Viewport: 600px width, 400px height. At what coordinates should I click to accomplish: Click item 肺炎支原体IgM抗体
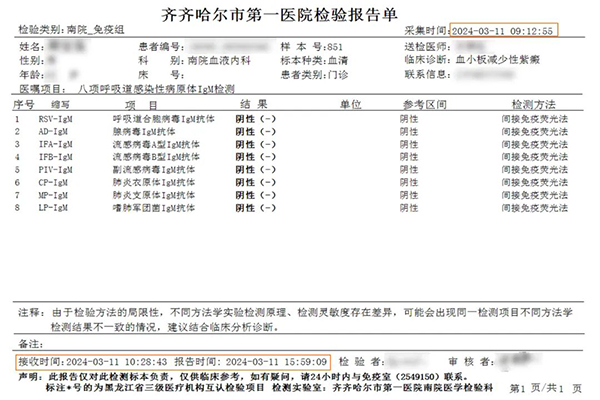(x=154, y=195)
